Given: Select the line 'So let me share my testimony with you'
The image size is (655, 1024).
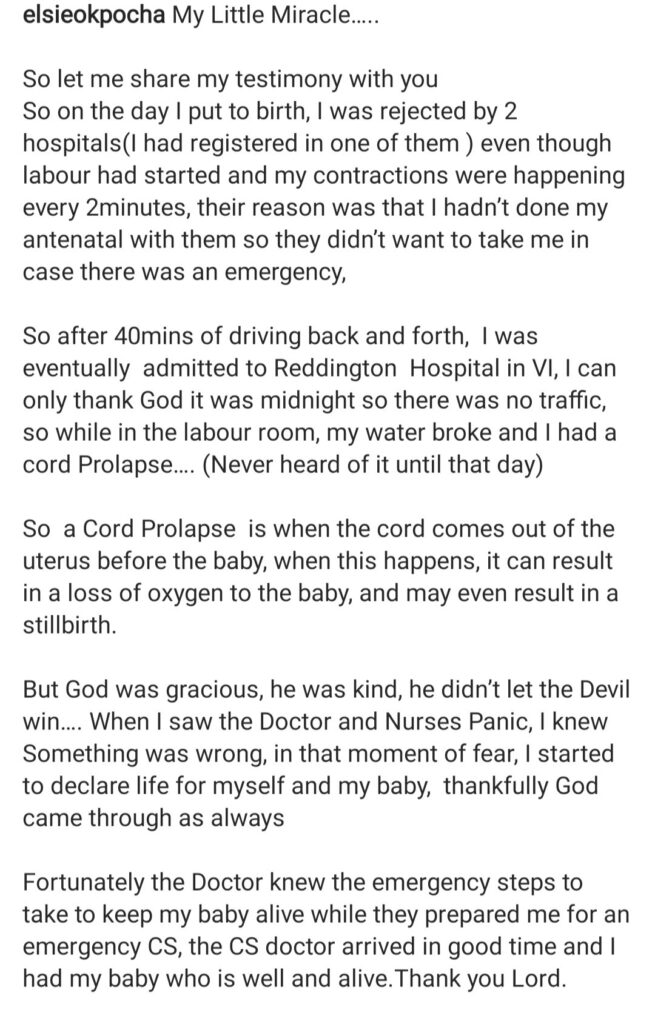Looking at the screenshot, I should 231,79.
